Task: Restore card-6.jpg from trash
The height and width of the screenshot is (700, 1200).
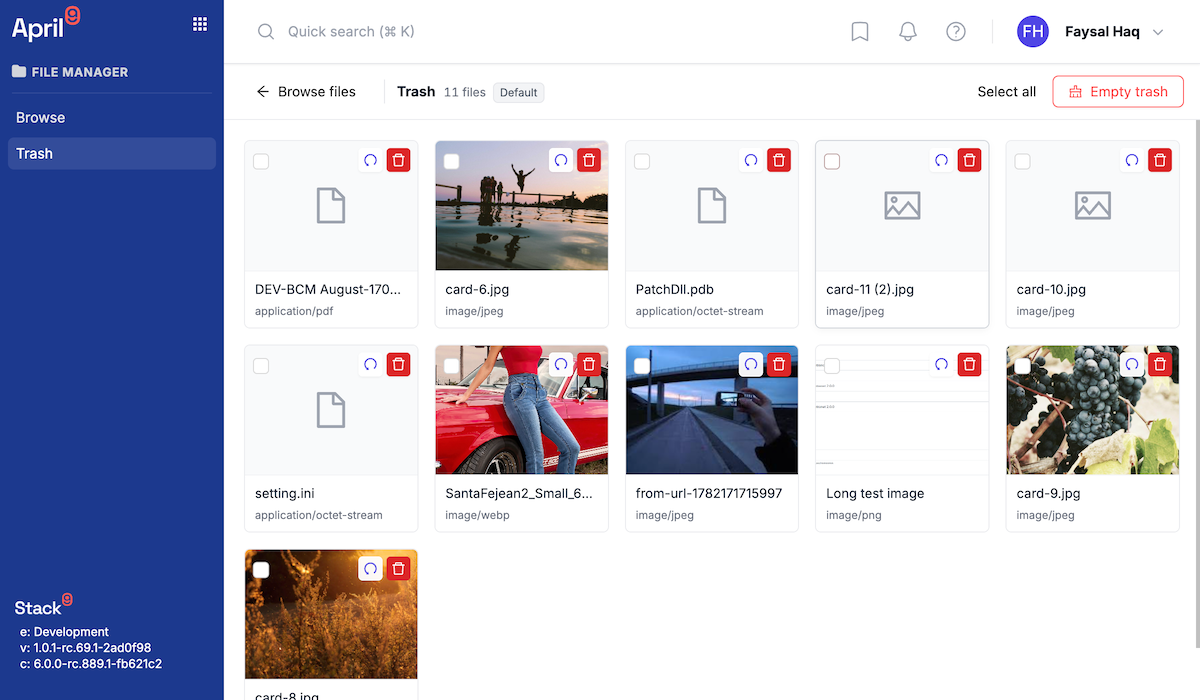Action: tap(561, 160)
